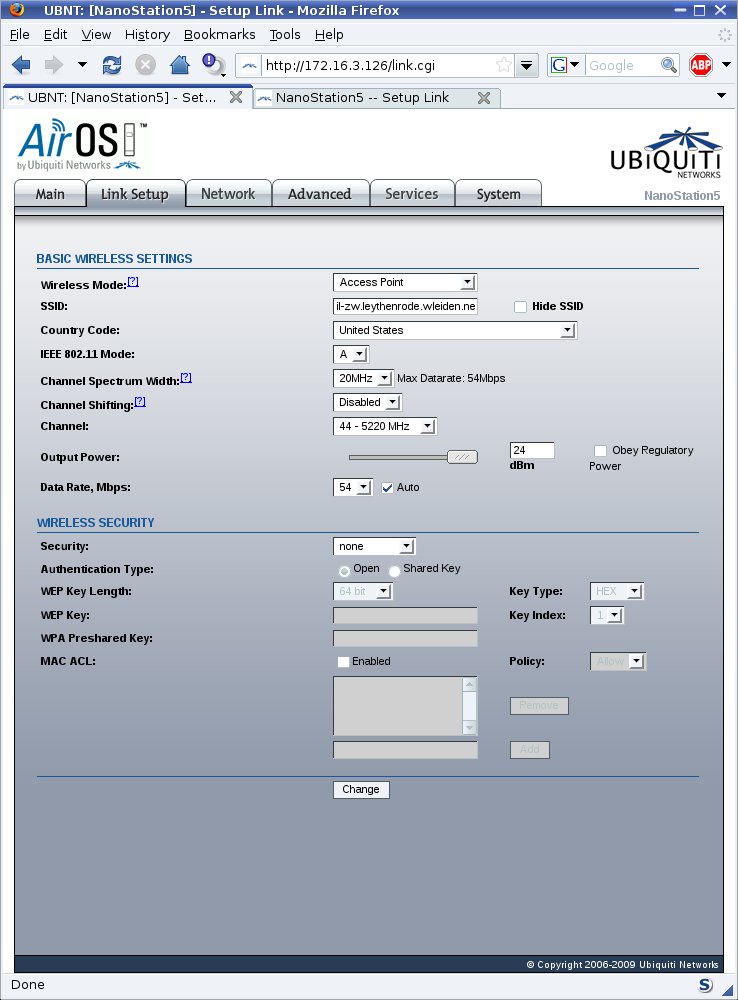The width and height of the screenshot is (738, 1000).
Task: Click the Home icon in toolbar
Action: pyautogui.click(x=180, y=65)
